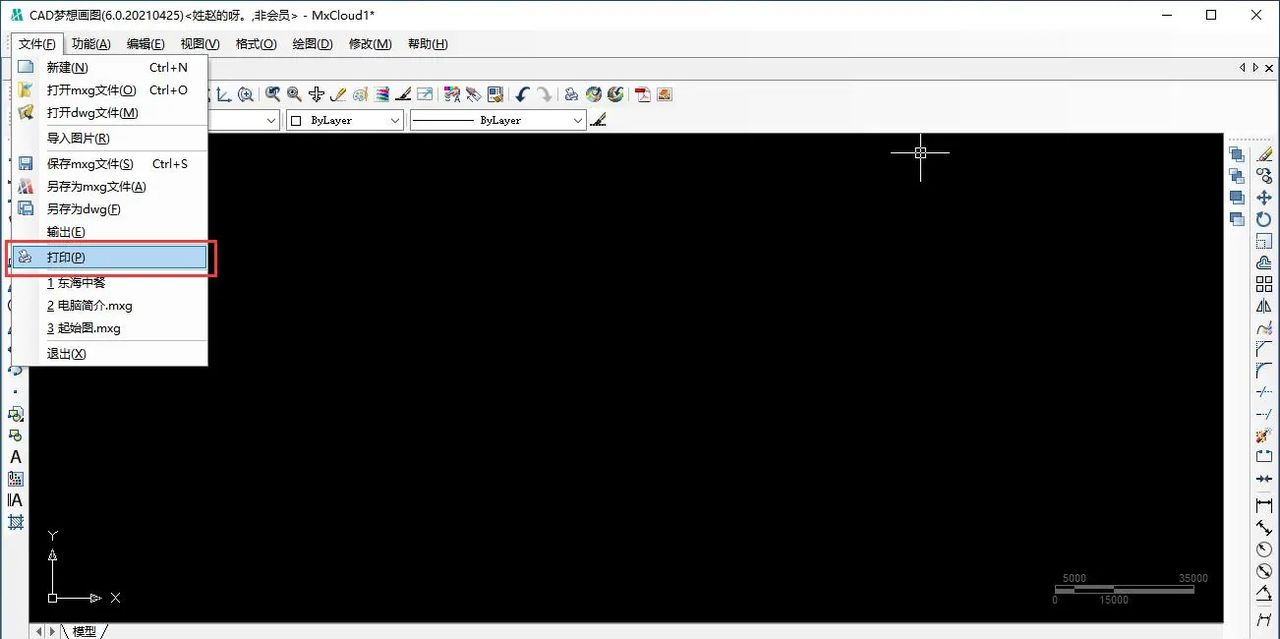The width and height of the screenshot is (1280, 639).
Task: Click the layer manager stack icon
Action: click(382, 94)
